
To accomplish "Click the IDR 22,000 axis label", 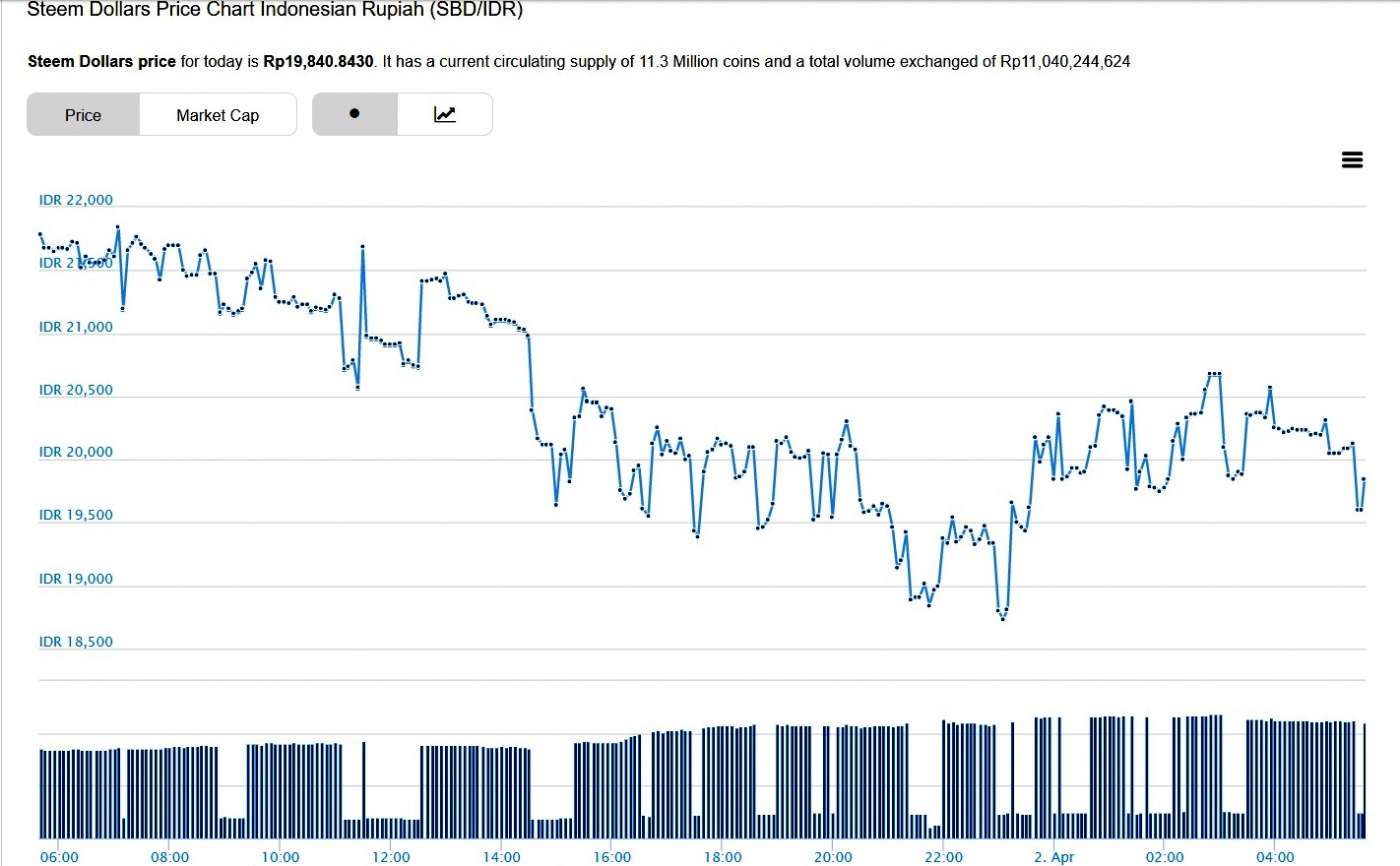I will pos(76,200).
